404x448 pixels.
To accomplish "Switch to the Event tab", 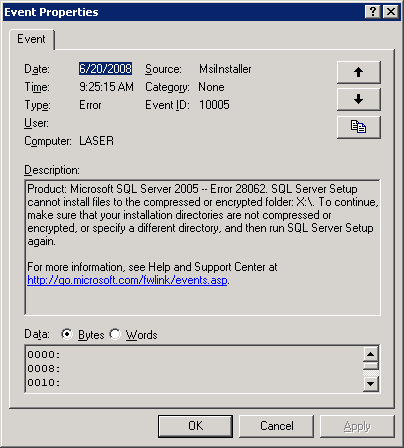I will [x=31, y=39].
